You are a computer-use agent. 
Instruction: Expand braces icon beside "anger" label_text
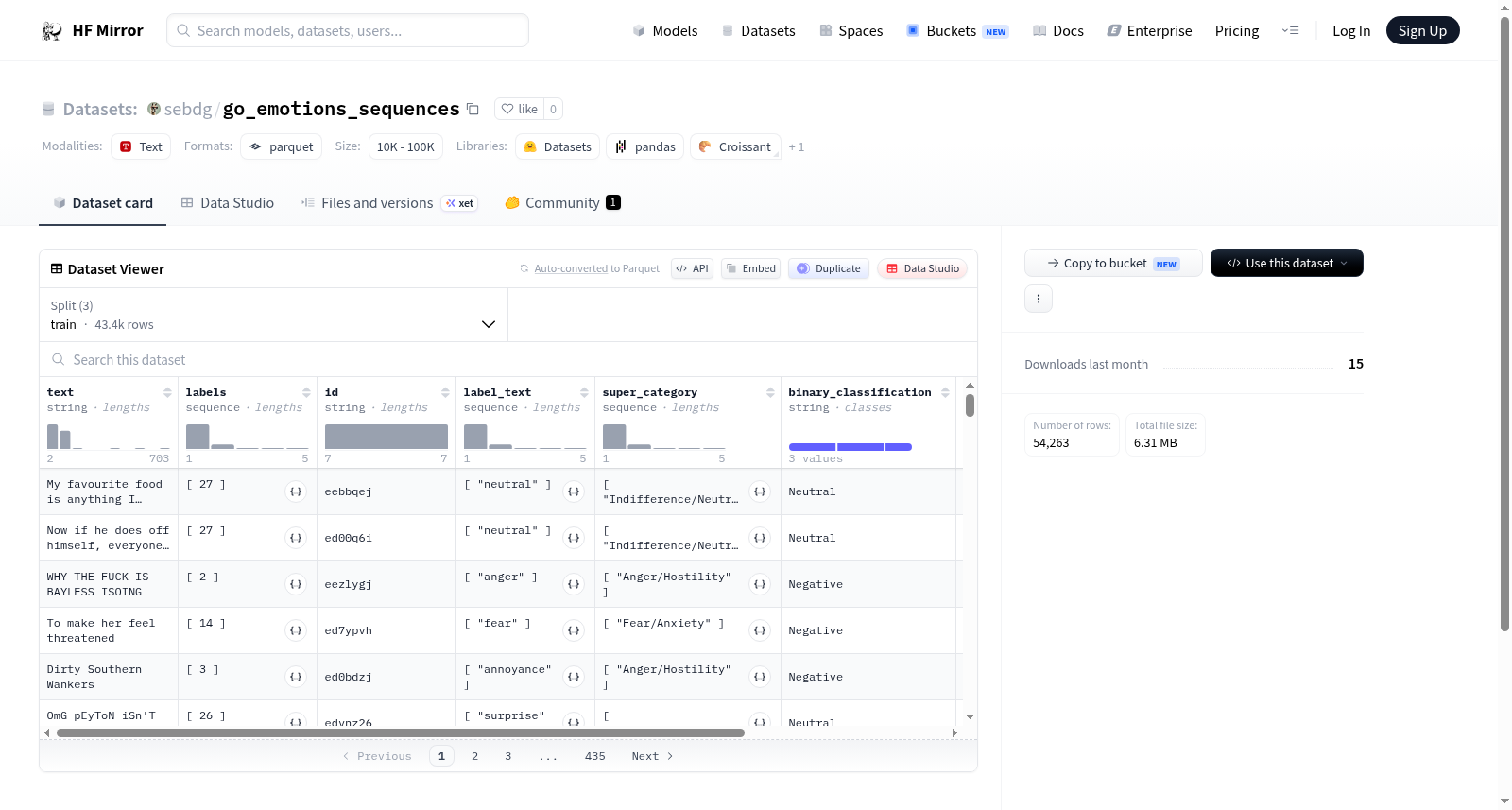pyautogui.click(x=574, y=584)
